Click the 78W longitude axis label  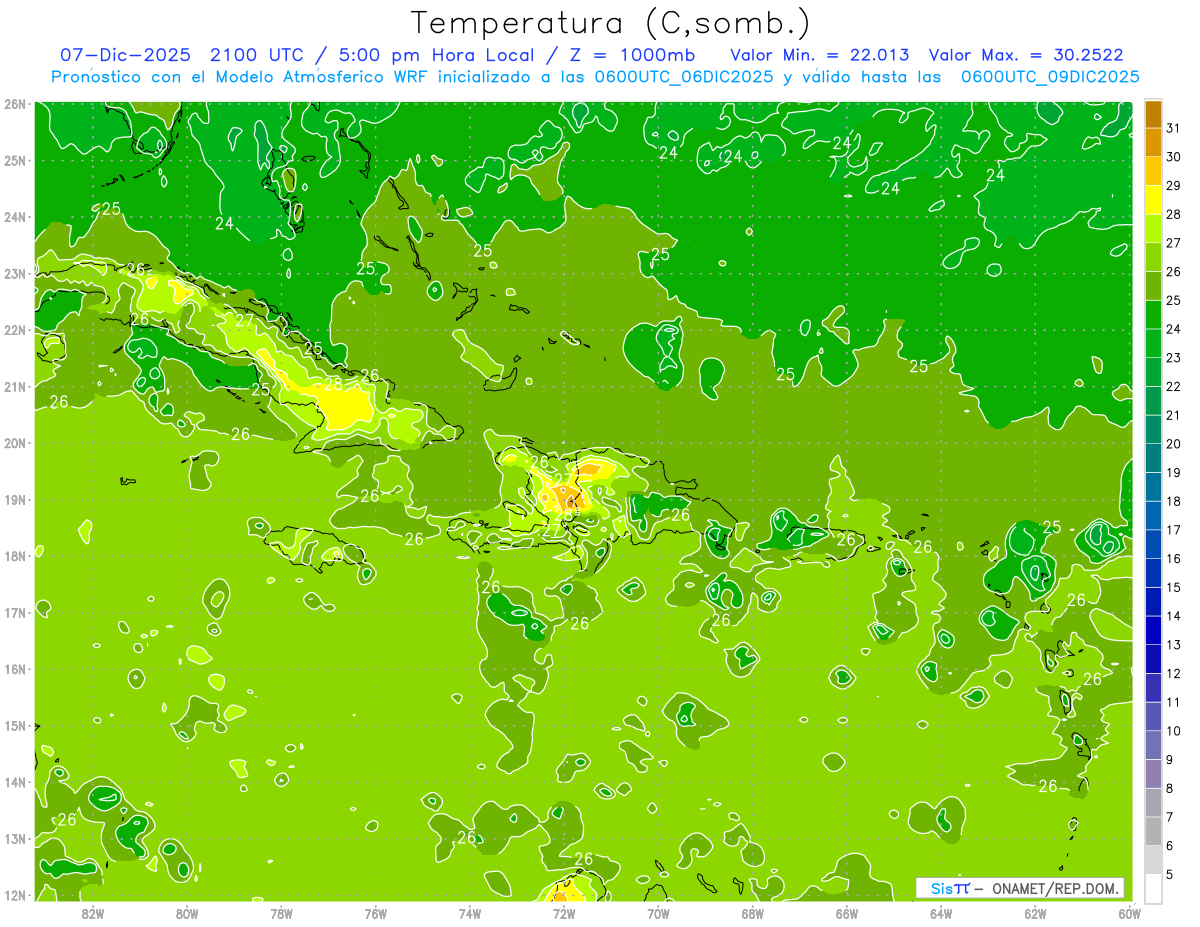point(281,912)
